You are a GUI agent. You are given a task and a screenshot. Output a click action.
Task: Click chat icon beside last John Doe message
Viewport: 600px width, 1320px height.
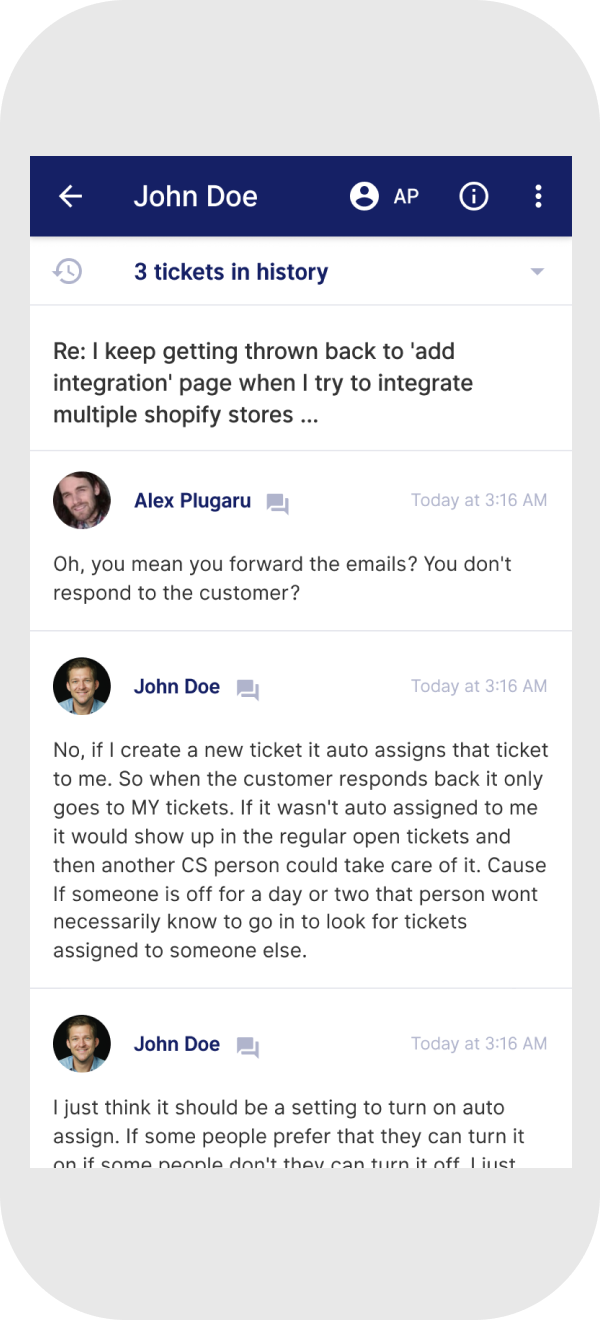(x=247, y=1046)
